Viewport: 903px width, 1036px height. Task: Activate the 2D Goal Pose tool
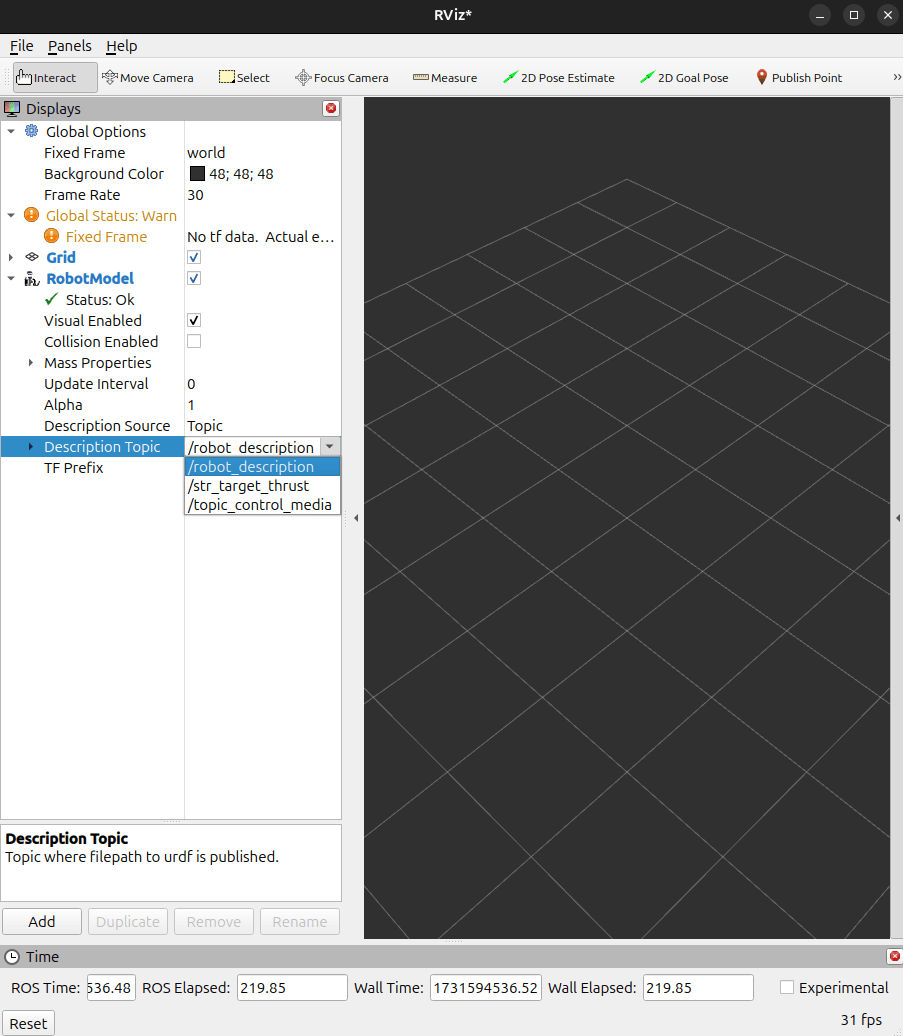tap(684, 78)
